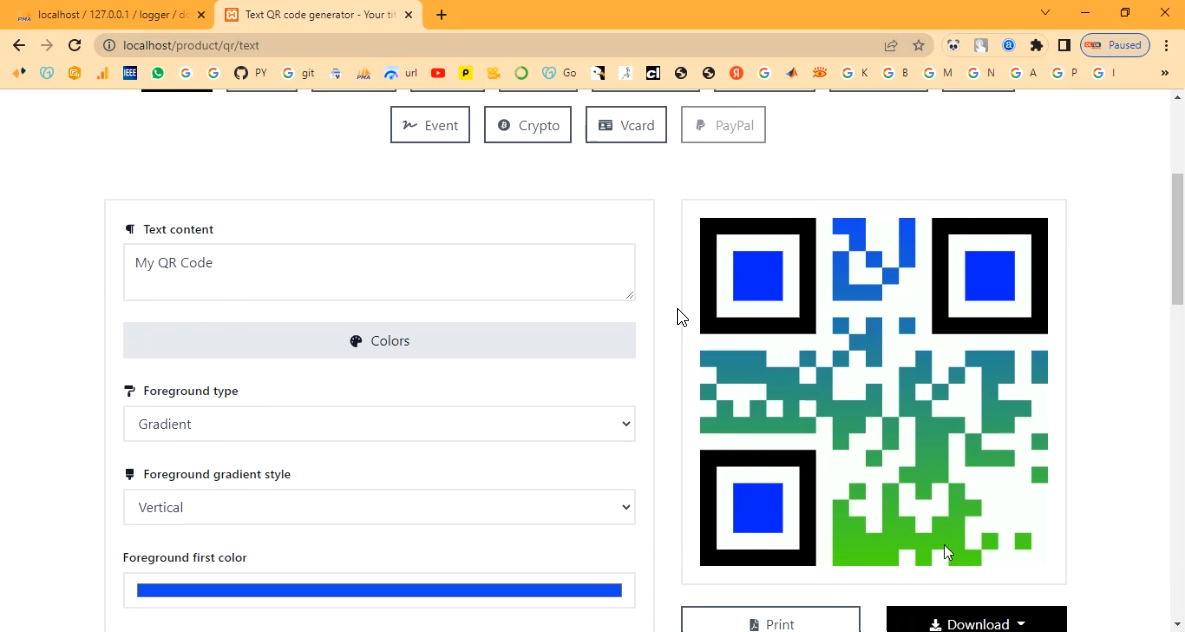
Task: Open the yellow P bookmark
Action: point(466,73)
